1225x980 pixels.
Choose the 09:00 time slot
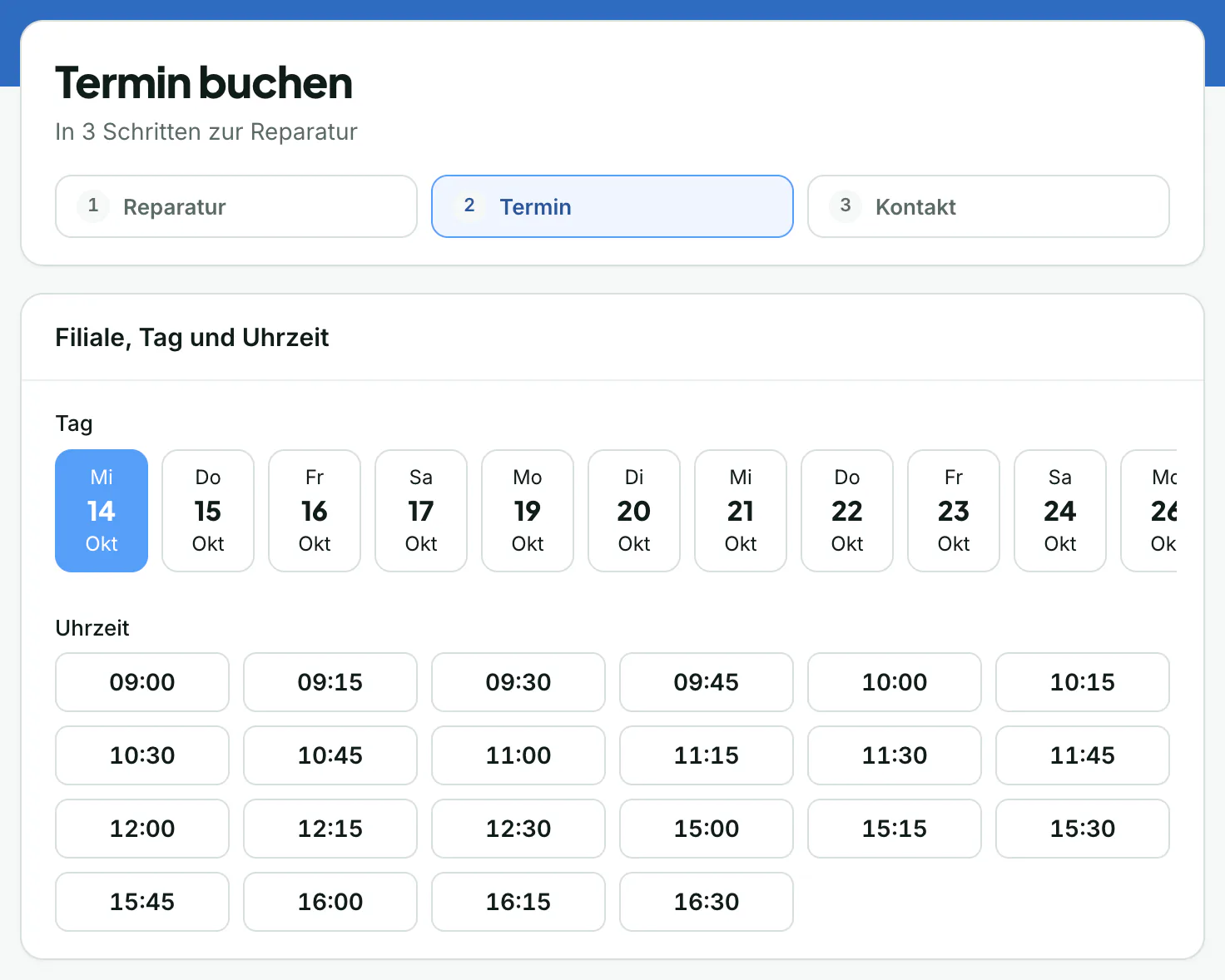coord(142,682)
